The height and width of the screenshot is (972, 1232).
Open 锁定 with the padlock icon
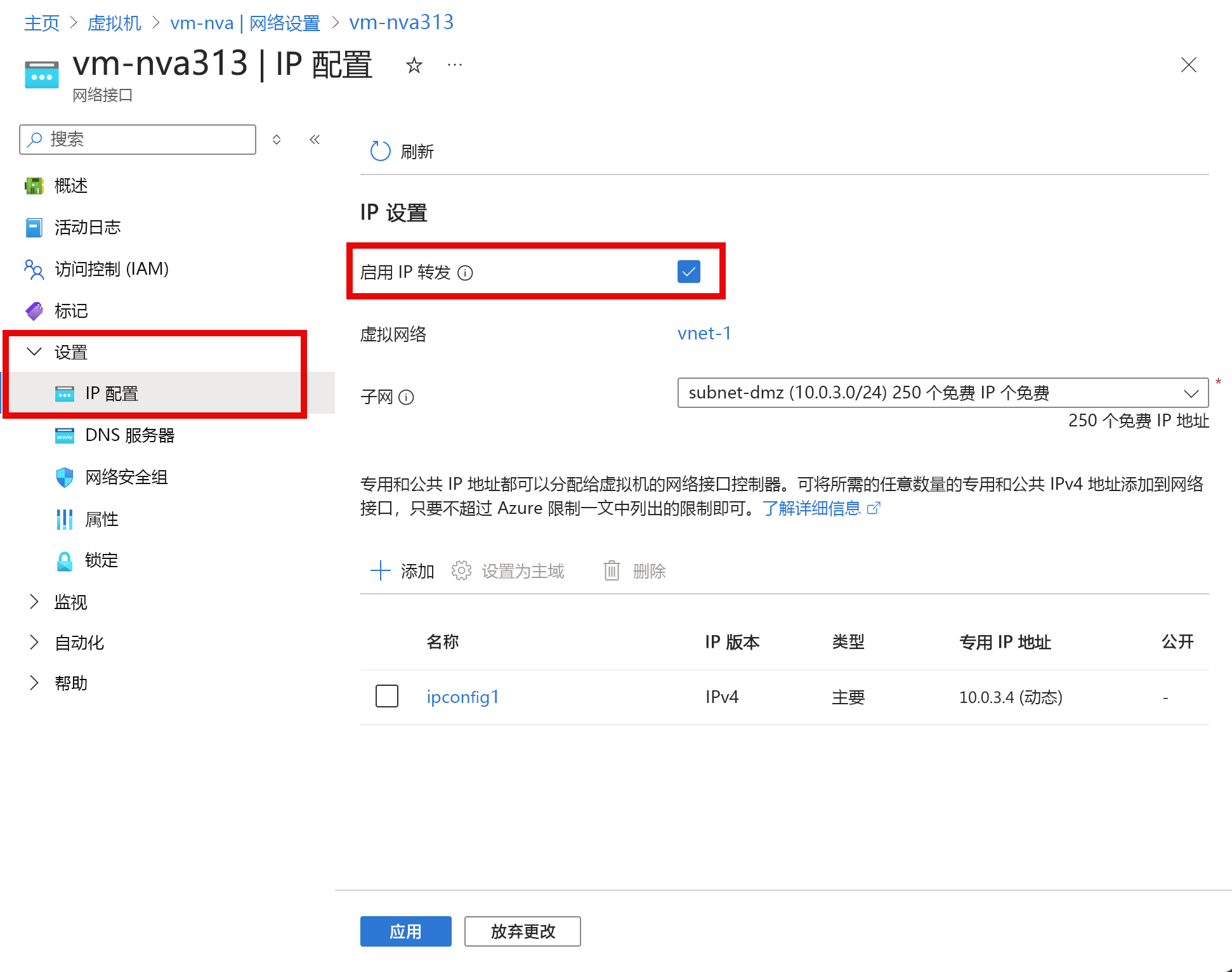tap(65, 561)
